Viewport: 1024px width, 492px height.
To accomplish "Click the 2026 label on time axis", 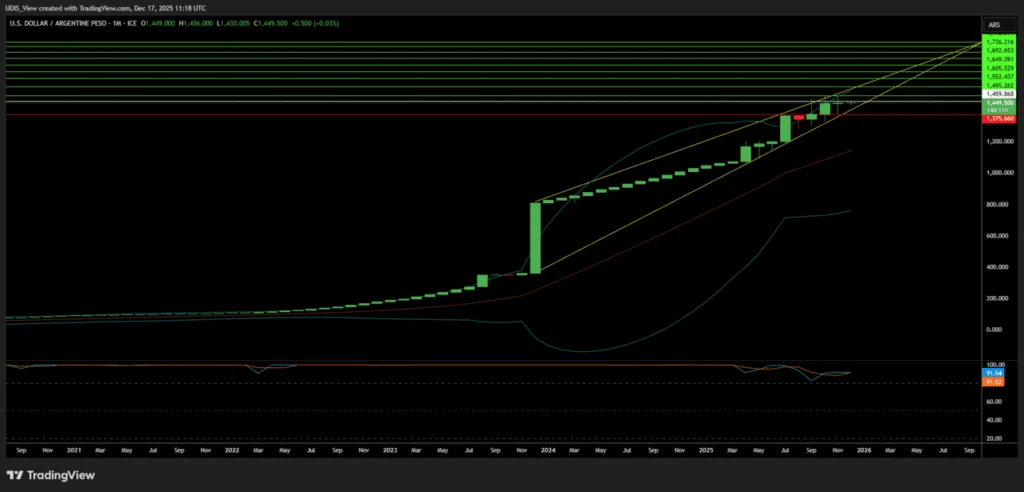I will tap(864, 450).
